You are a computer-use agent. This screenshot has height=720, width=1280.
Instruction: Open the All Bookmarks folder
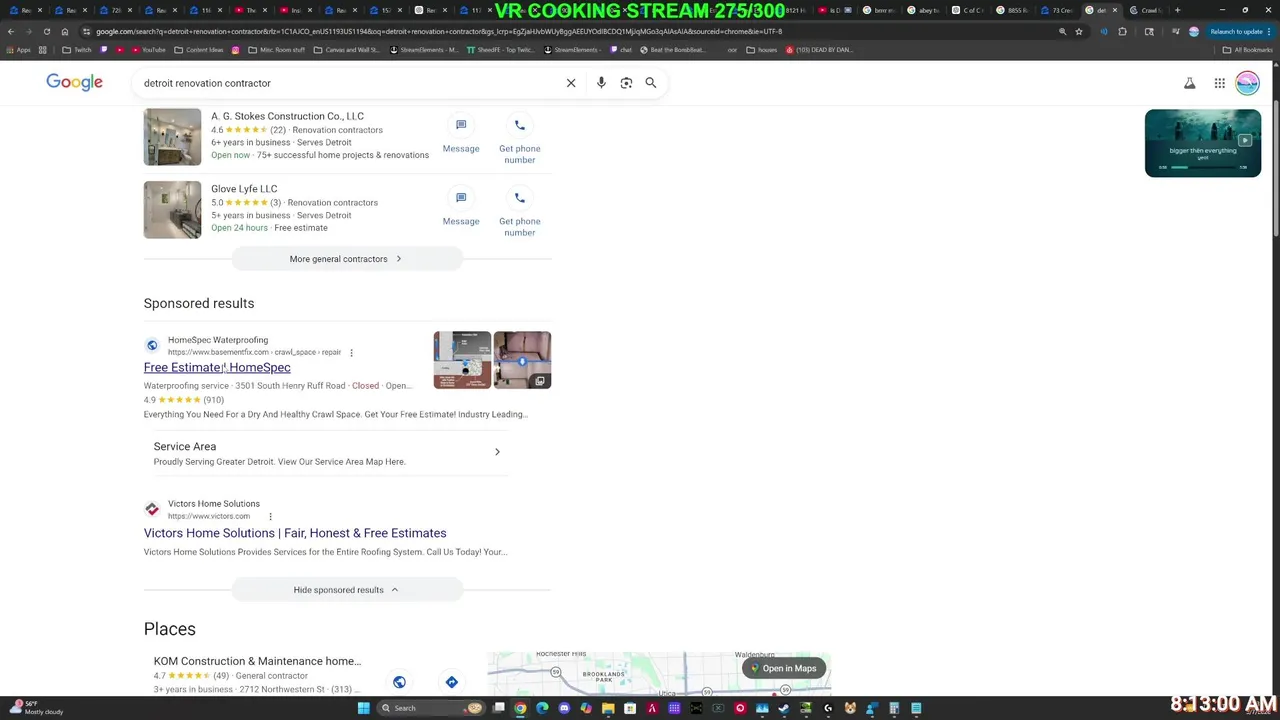pos(1248,50)
